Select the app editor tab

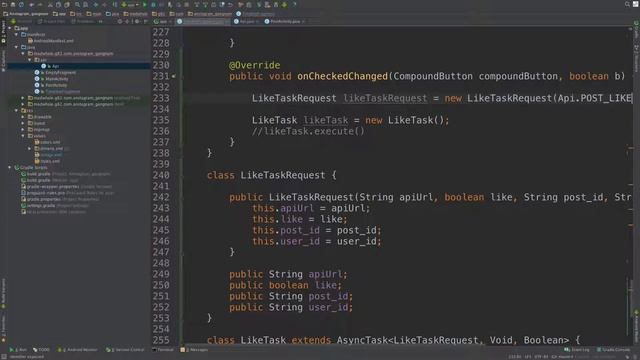[x=163, y=21]
